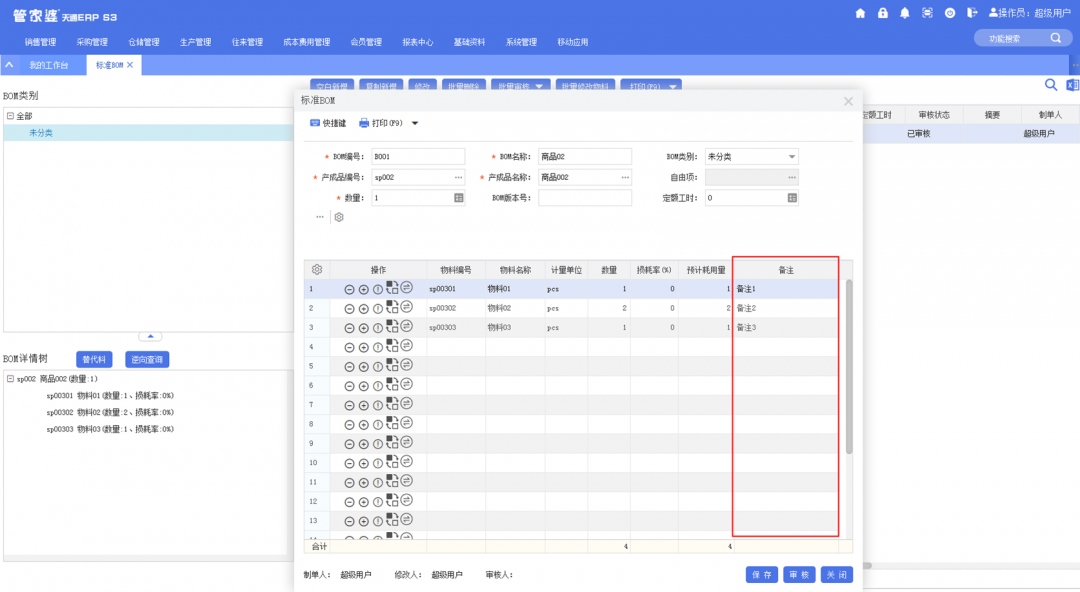This screenshot has width=1080, height=592.
Task: Select the 未分类 category tree item
Action: click(41, 132)
